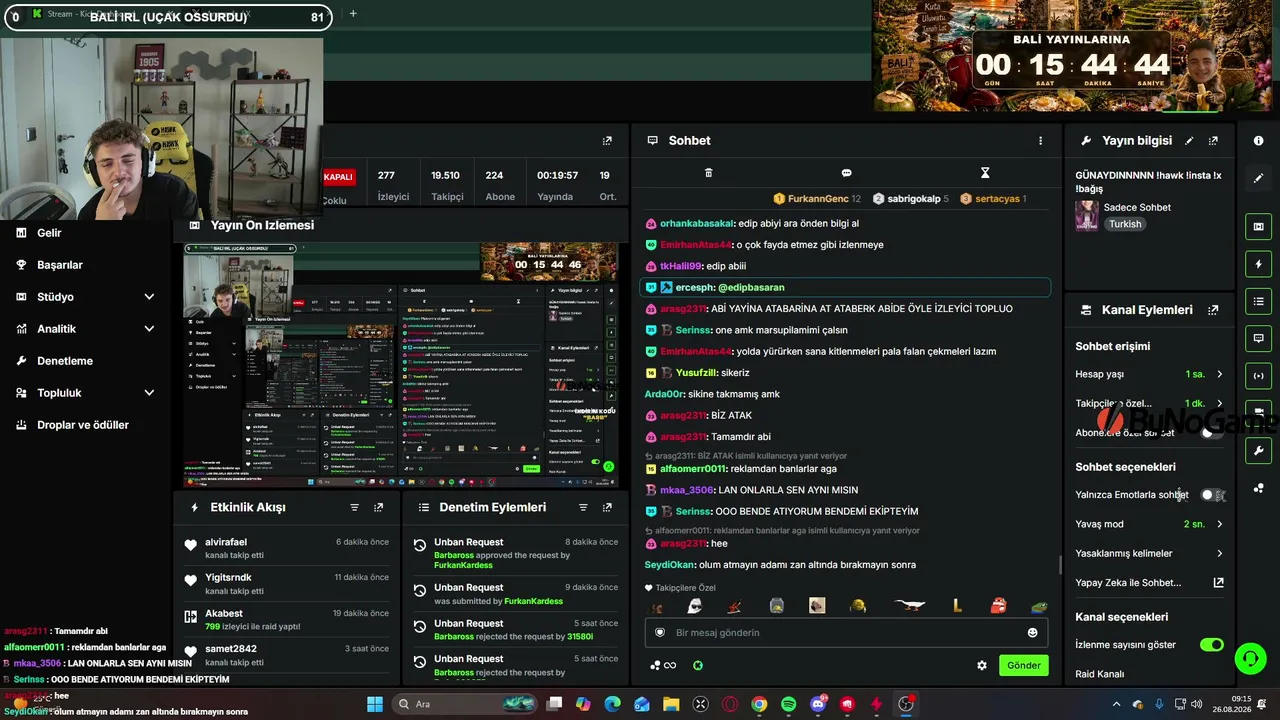Open a new browser tab with plus
The image size is (1280, 720).
(353, 14)
